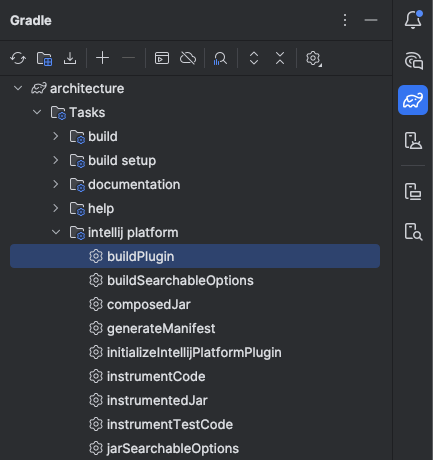Click gear icon beside instrumentCode
This screenshot has height=460, width=433.
coord(96,376)
